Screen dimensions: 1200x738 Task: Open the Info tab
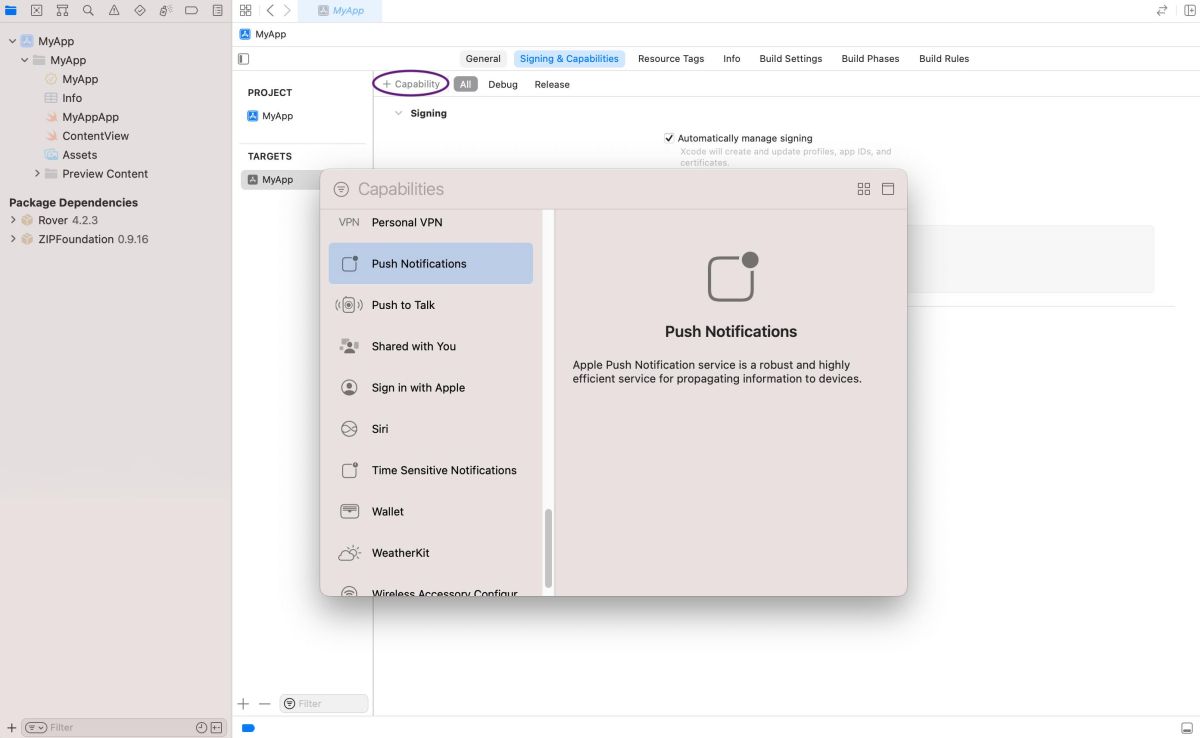point(732,59)
